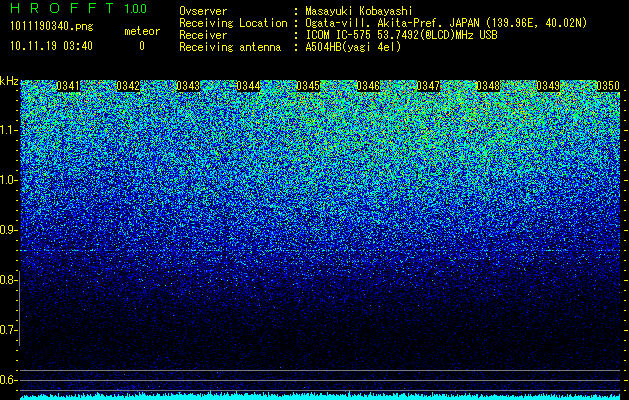The width and height of the screenshot is (629, 400).
Task: Click the 0.9 frequency axis label
Action: [x=8, y=230]
